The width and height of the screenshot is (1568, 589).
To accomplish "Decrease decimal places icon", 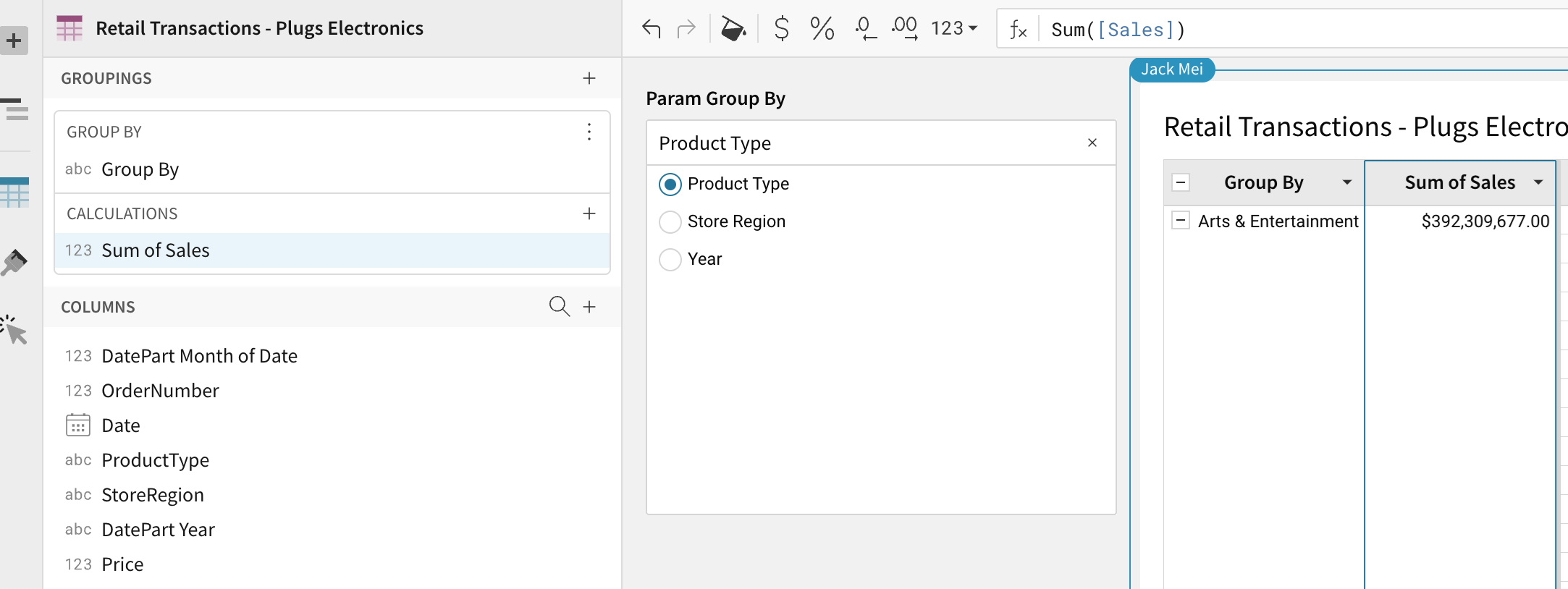I will [864, 29].
